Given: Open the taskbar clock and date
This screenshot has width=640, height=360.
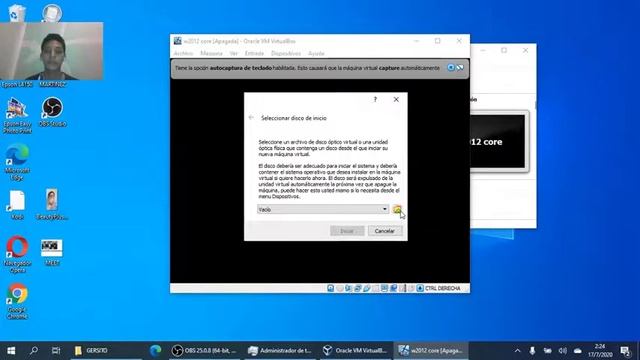Looking at the screenshot, I should click(600, 351).
